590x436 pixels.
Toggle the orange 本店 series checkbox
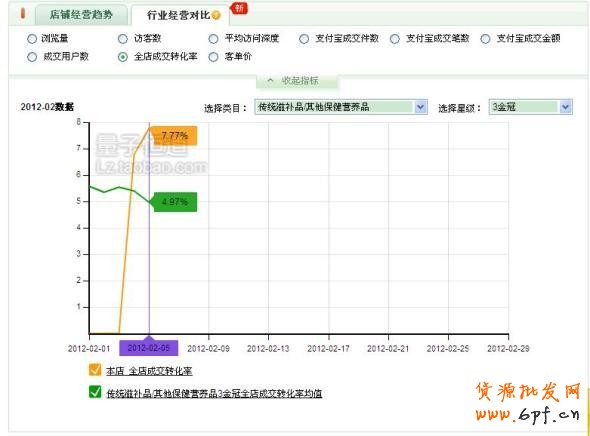(x=95, y=370)
